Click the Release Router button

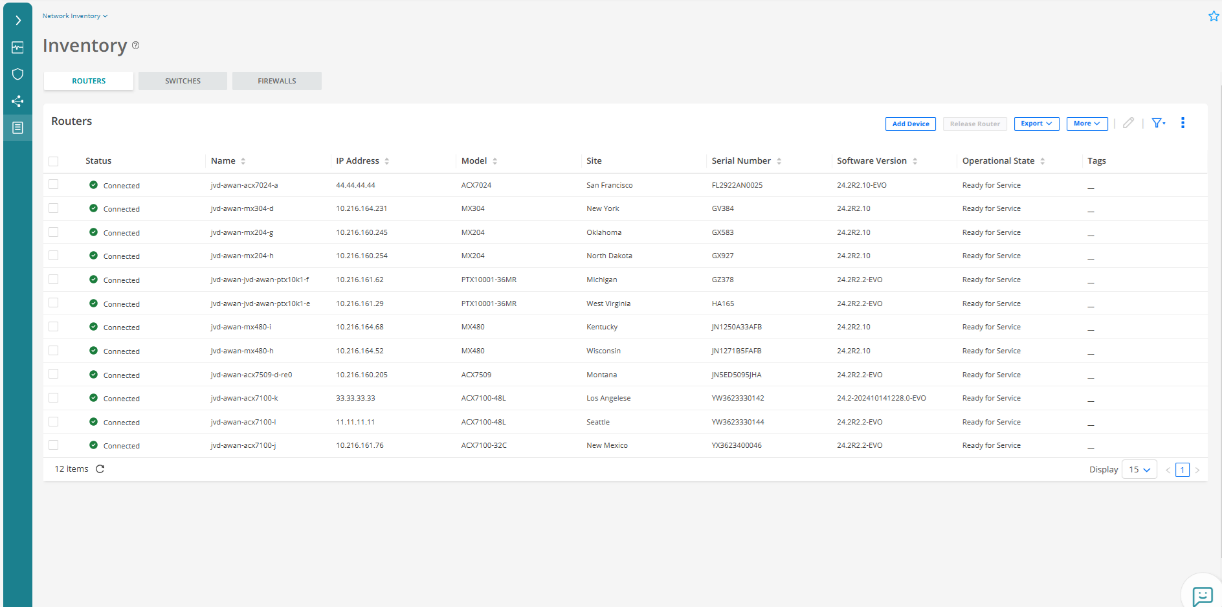pos(975,124)
